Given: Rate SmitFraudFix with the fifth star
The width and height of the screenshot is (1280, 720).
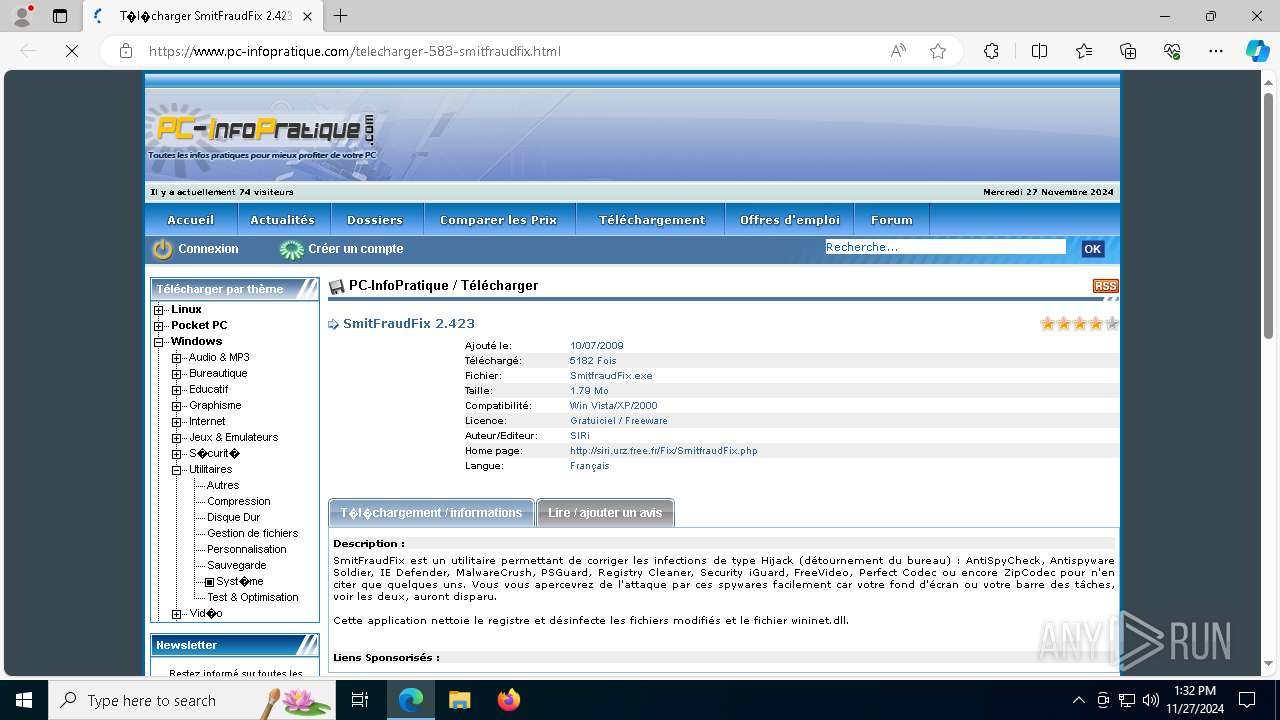Looking at the screenshot, I should click(1112, 323).
